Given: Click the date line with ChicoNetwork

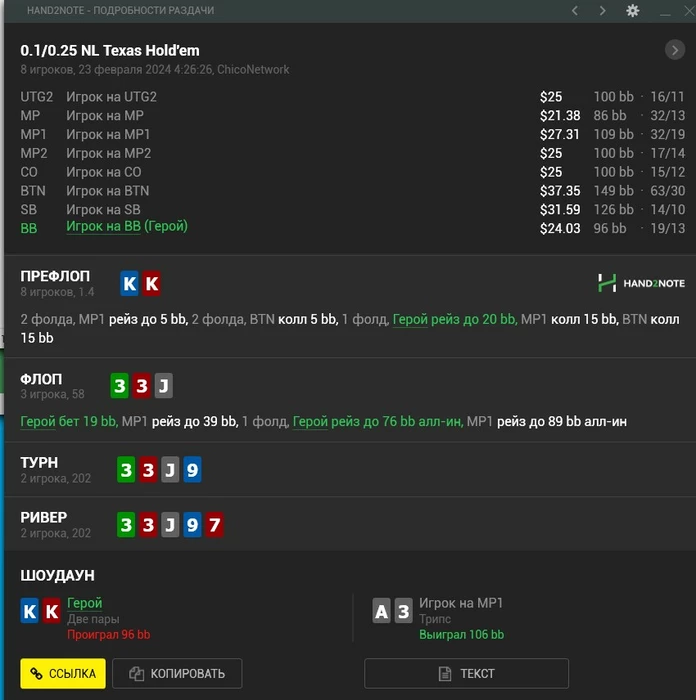Looking at the screenshot, I should point(155,70).
